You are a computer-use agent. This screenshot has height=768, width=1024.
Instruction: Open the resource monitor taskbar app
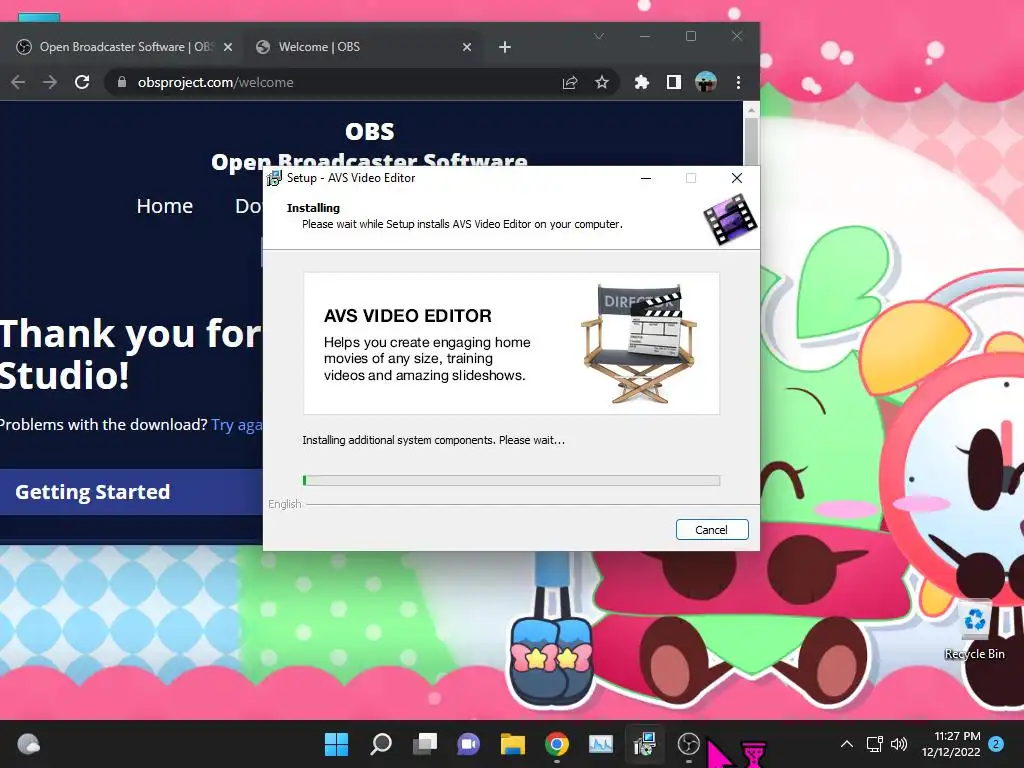[601, 744]
